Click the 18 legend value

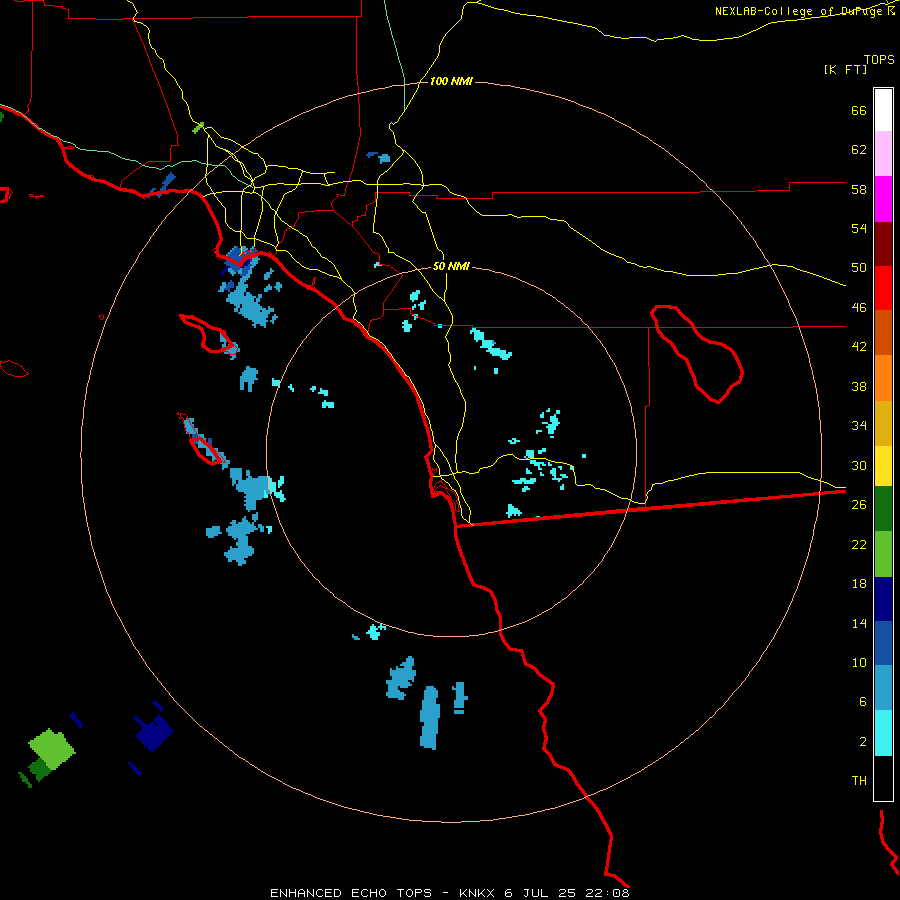[x=859, y=584]
